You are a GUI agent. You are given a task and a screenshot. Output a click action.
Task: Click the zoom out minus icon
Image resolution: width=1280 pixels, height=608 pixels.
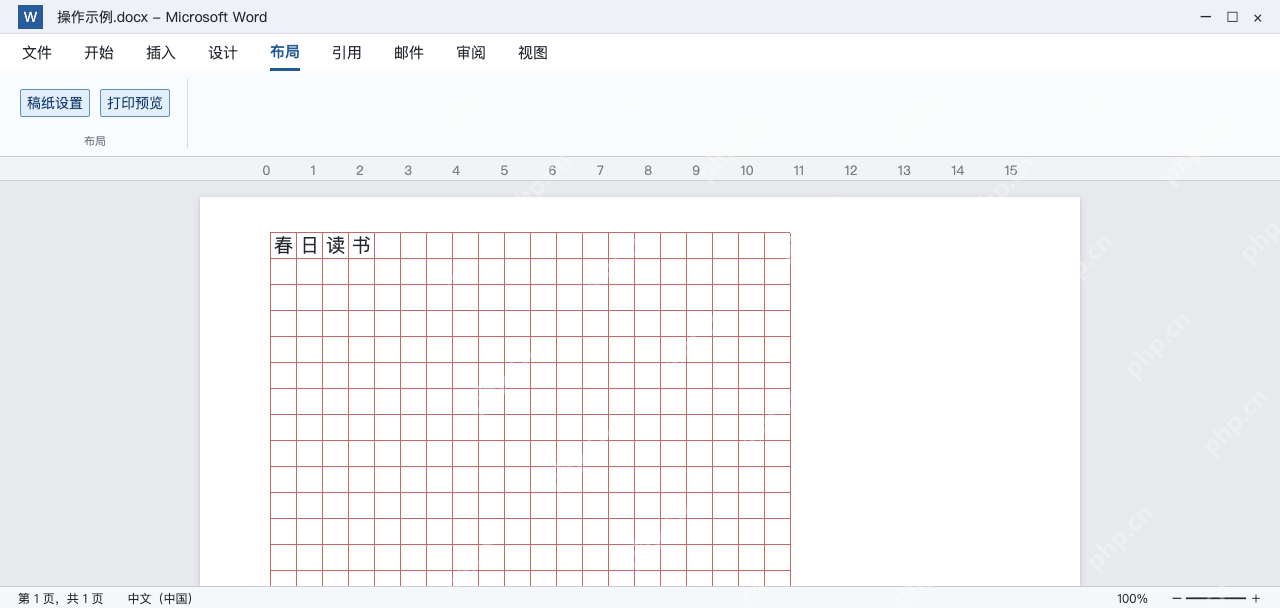(x=1177, y=598)
